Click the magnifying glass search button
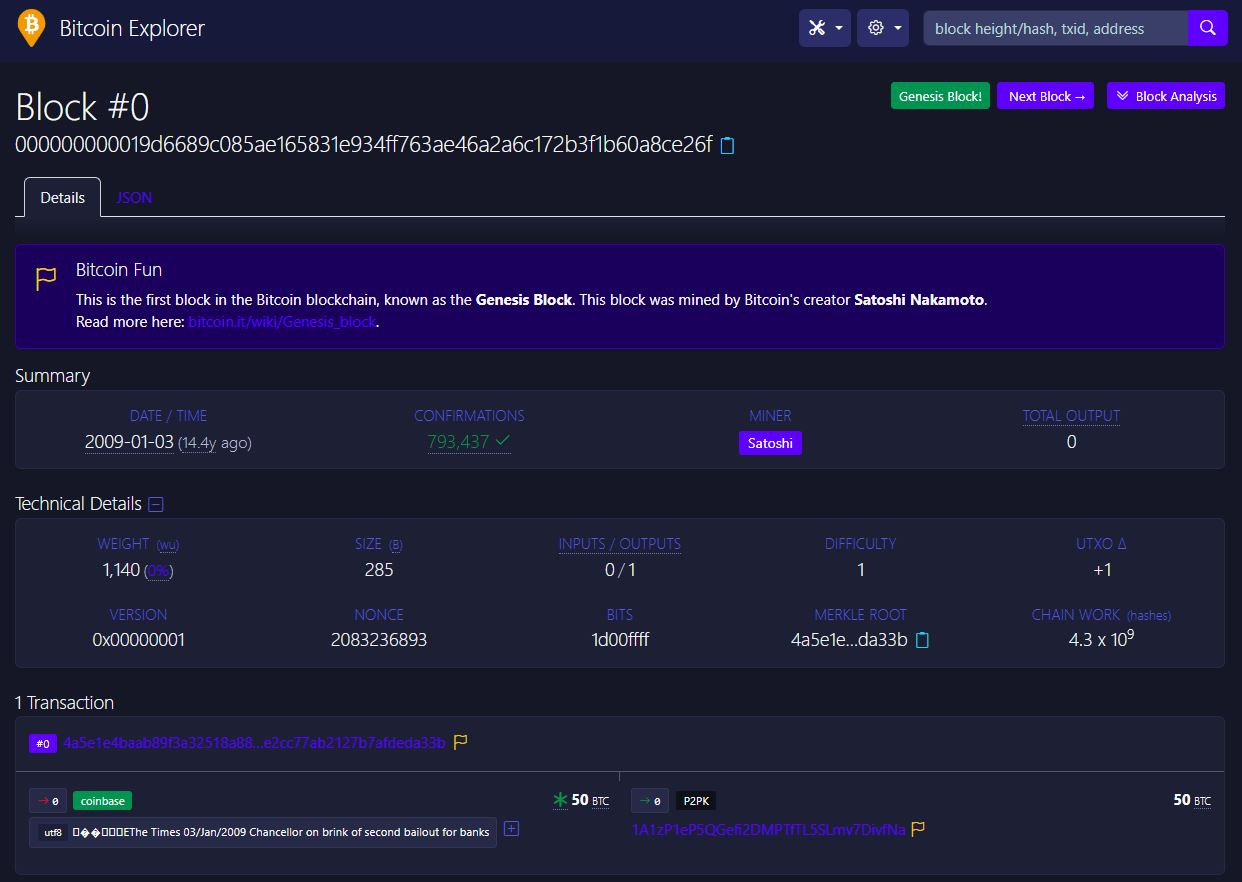This screenshot has width=1242, height=882. coord(1207,28)
